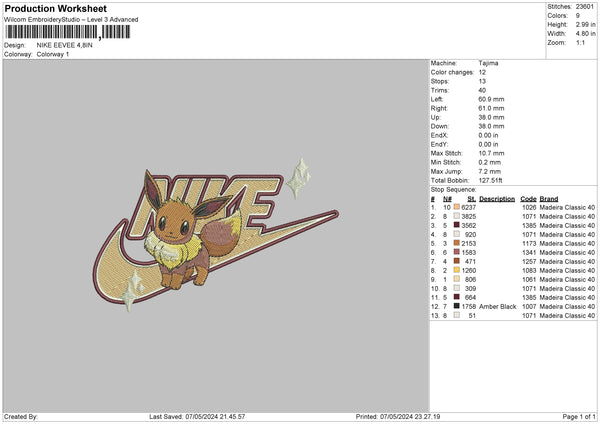Click the Left value 60.9 mm

click(491, 99)
